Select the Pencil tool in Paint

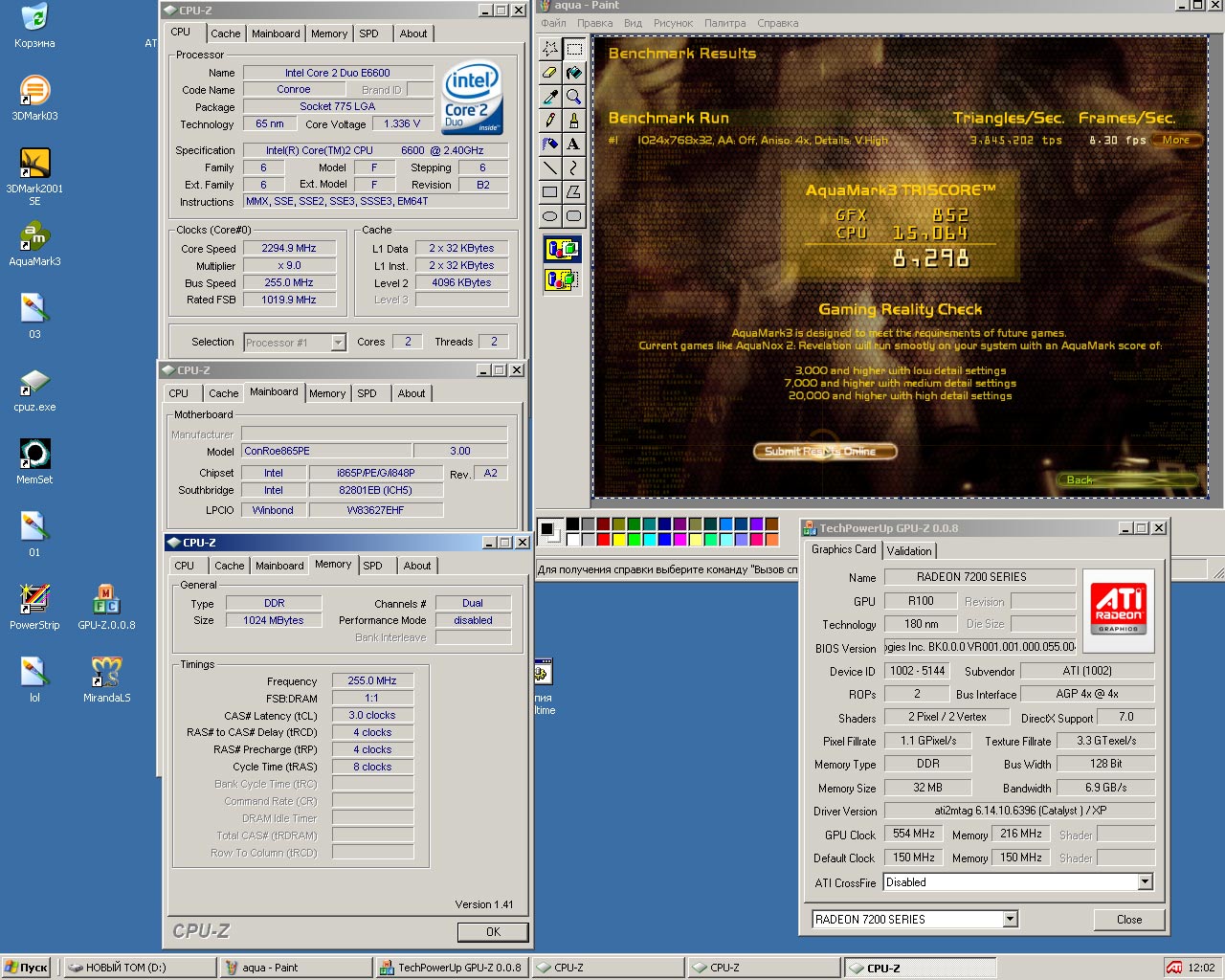click(550, 120)
